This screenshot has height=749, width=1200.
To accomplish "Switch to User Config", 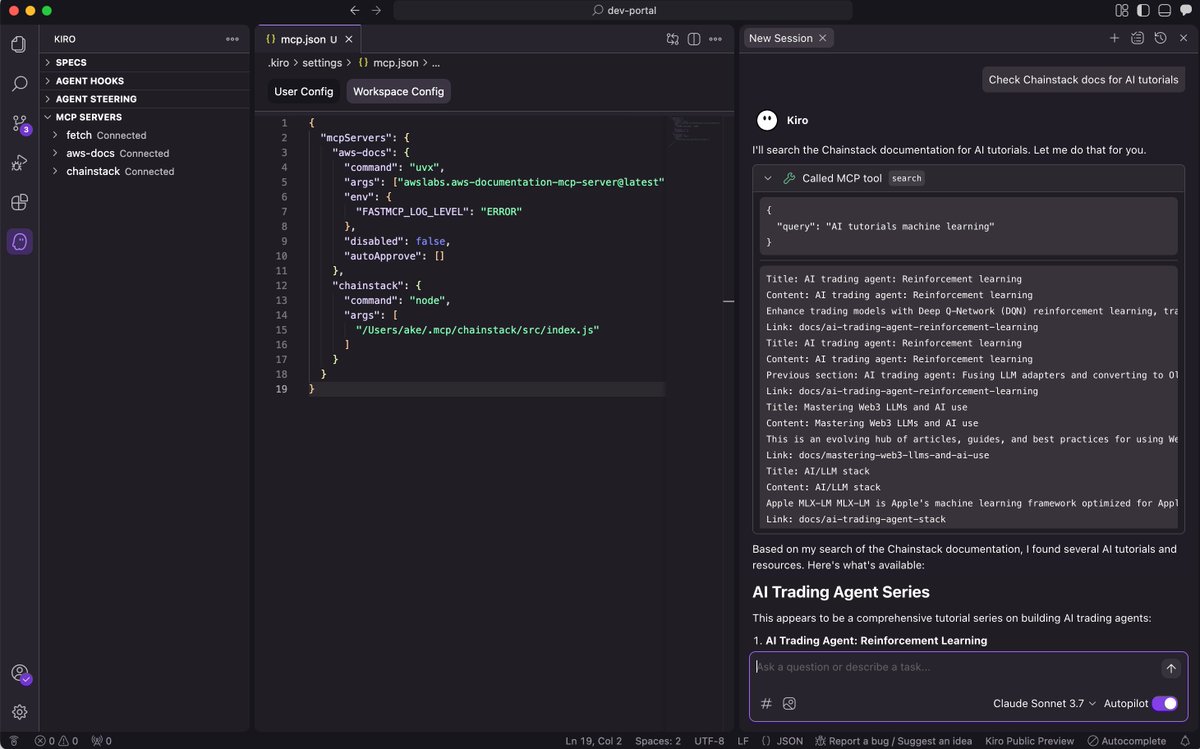I will coord(304,92).
